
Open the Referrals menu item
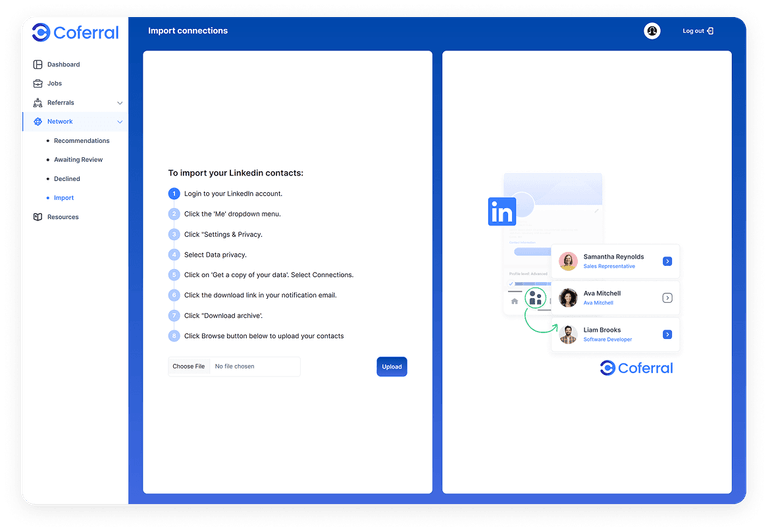61,102
